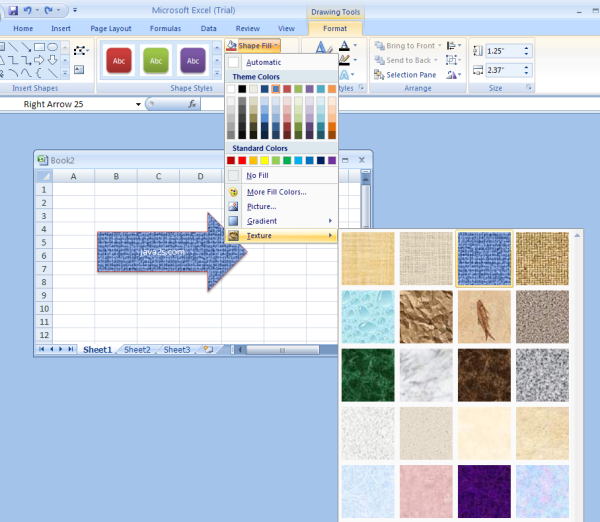Click the Save icon in quick access toolbar

(13, 9)
